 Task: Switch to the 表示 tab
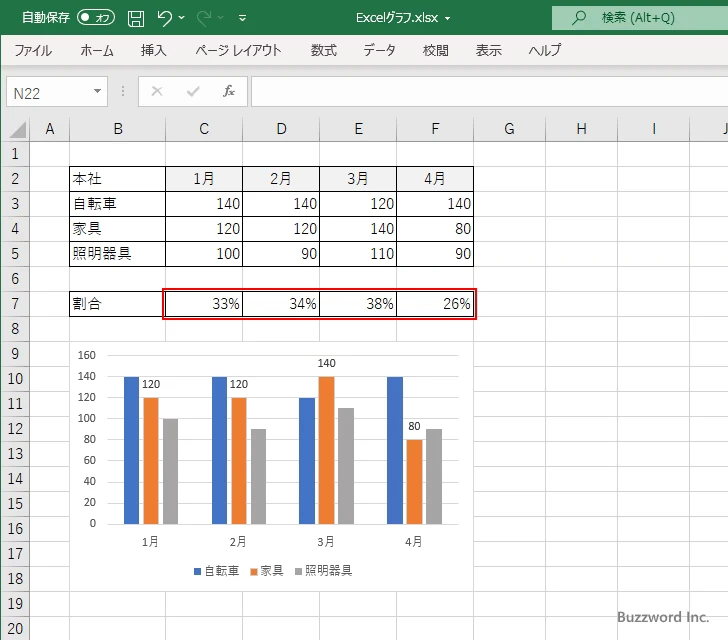488,50
